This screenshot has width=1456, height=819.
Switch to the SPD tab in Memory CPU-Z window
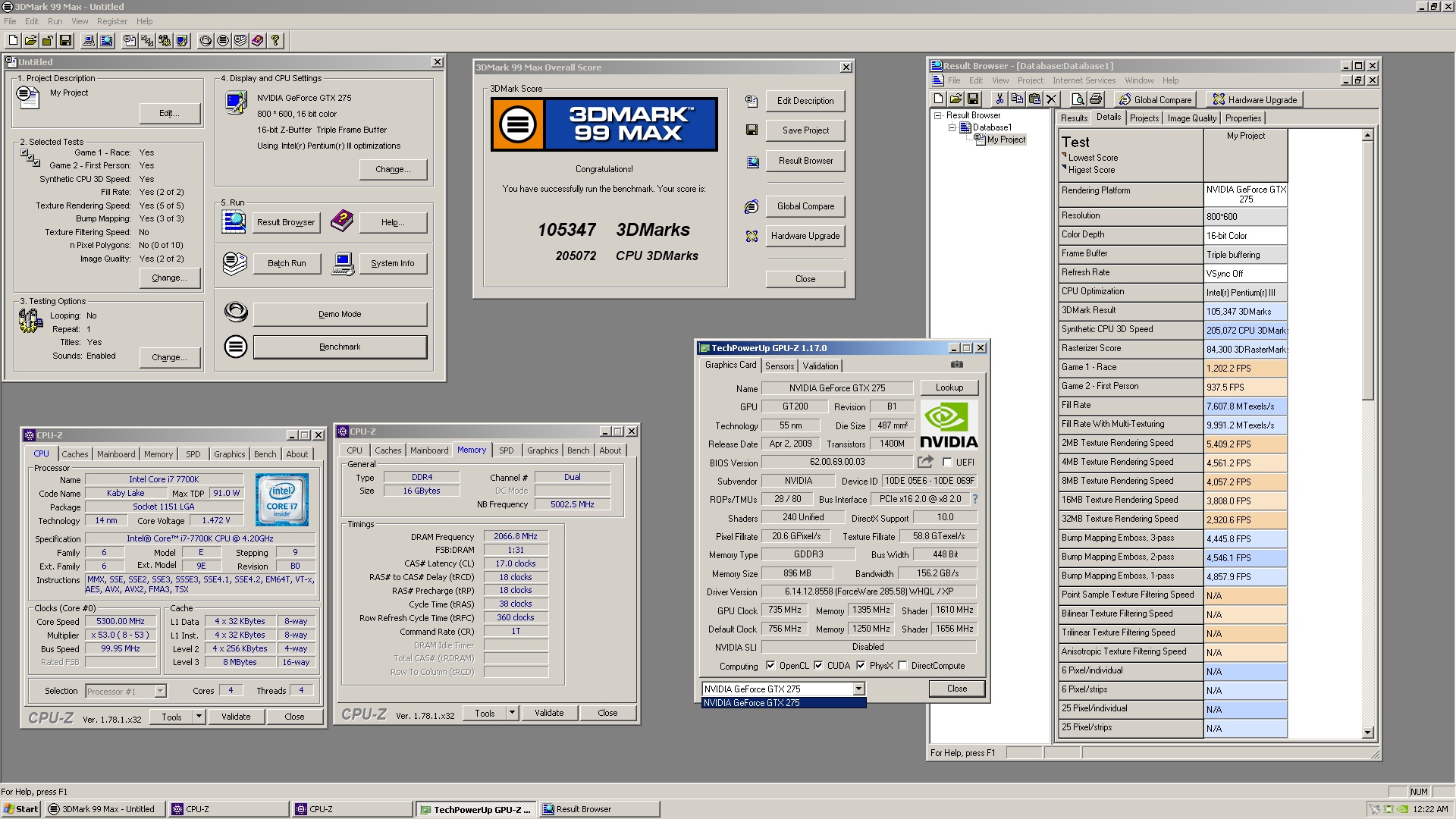tap(506, 450)
